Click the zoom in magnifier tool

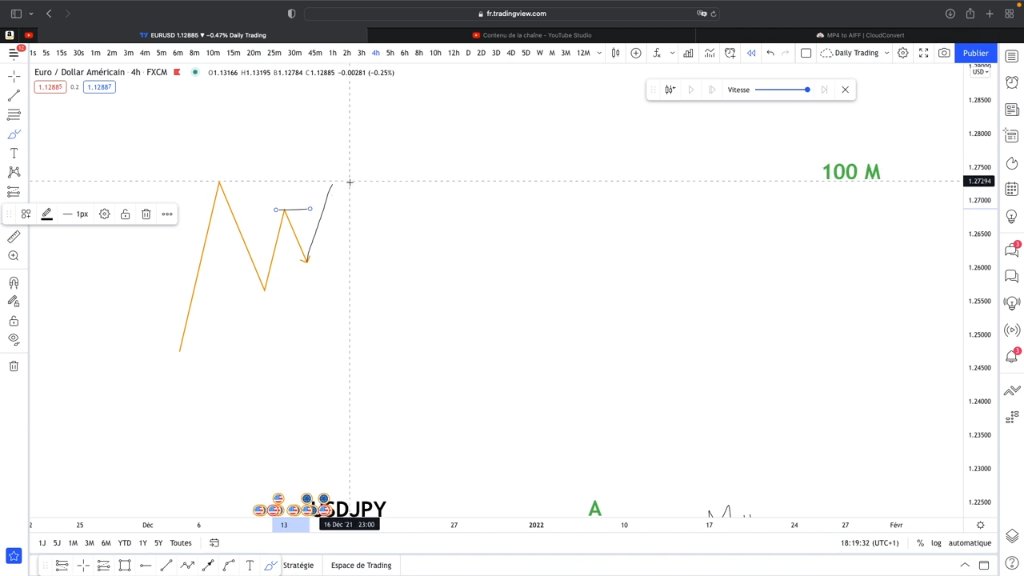(x=14, y=256)
